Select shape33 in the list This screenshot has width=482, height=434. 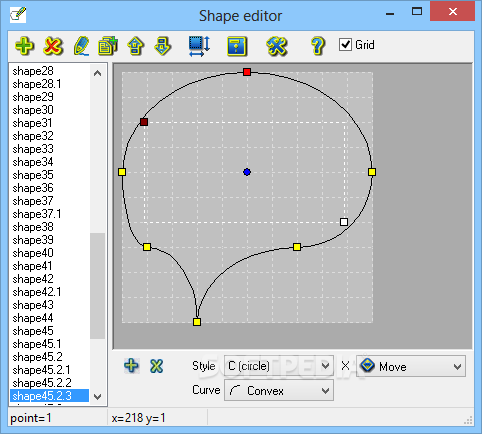[33, 149]
